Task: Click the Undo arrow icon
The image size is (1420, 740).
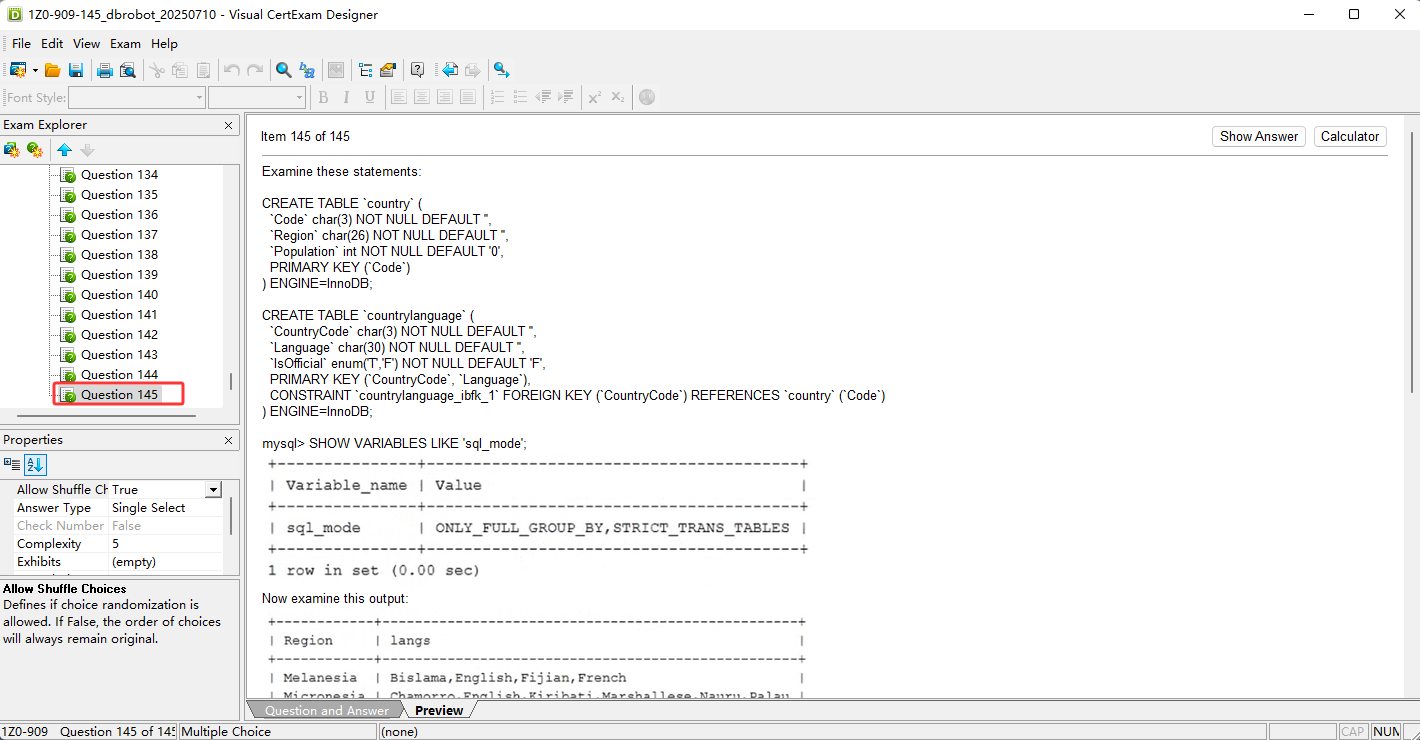Action: [x=232, y=70]
